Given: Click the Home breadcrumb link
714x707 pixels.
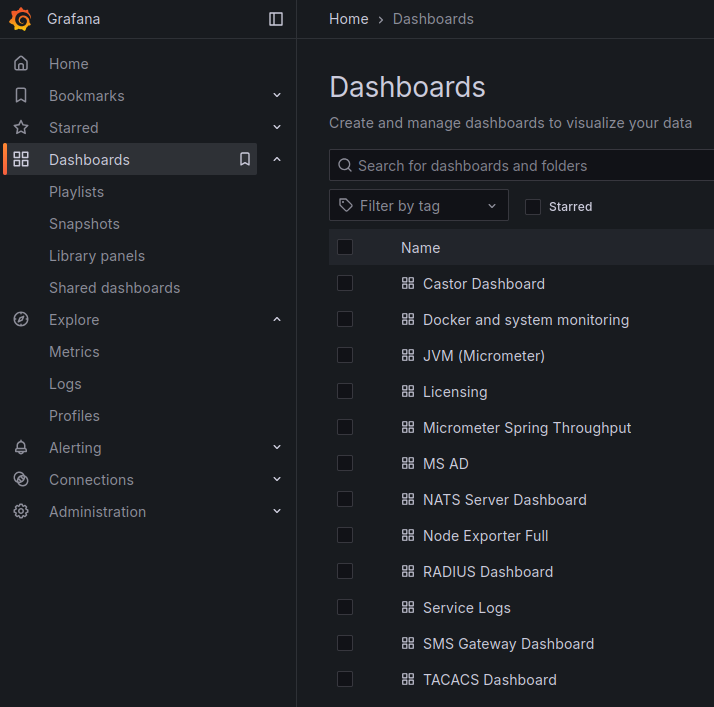Looking at the screenshot, I should 348,19.
